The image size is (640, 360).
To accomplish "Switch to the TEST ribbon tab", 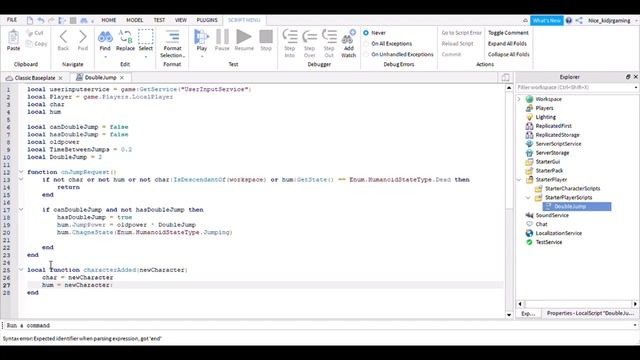I will pyautogui.click(x=159, y=20).
